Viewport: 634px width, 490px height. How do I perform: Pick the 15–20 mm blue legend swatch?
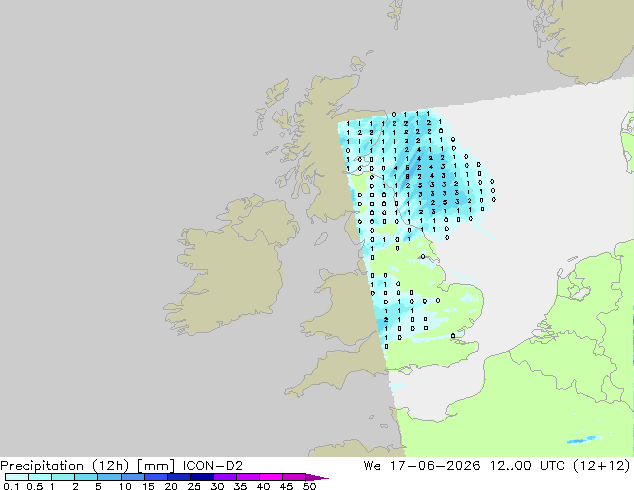156,477
